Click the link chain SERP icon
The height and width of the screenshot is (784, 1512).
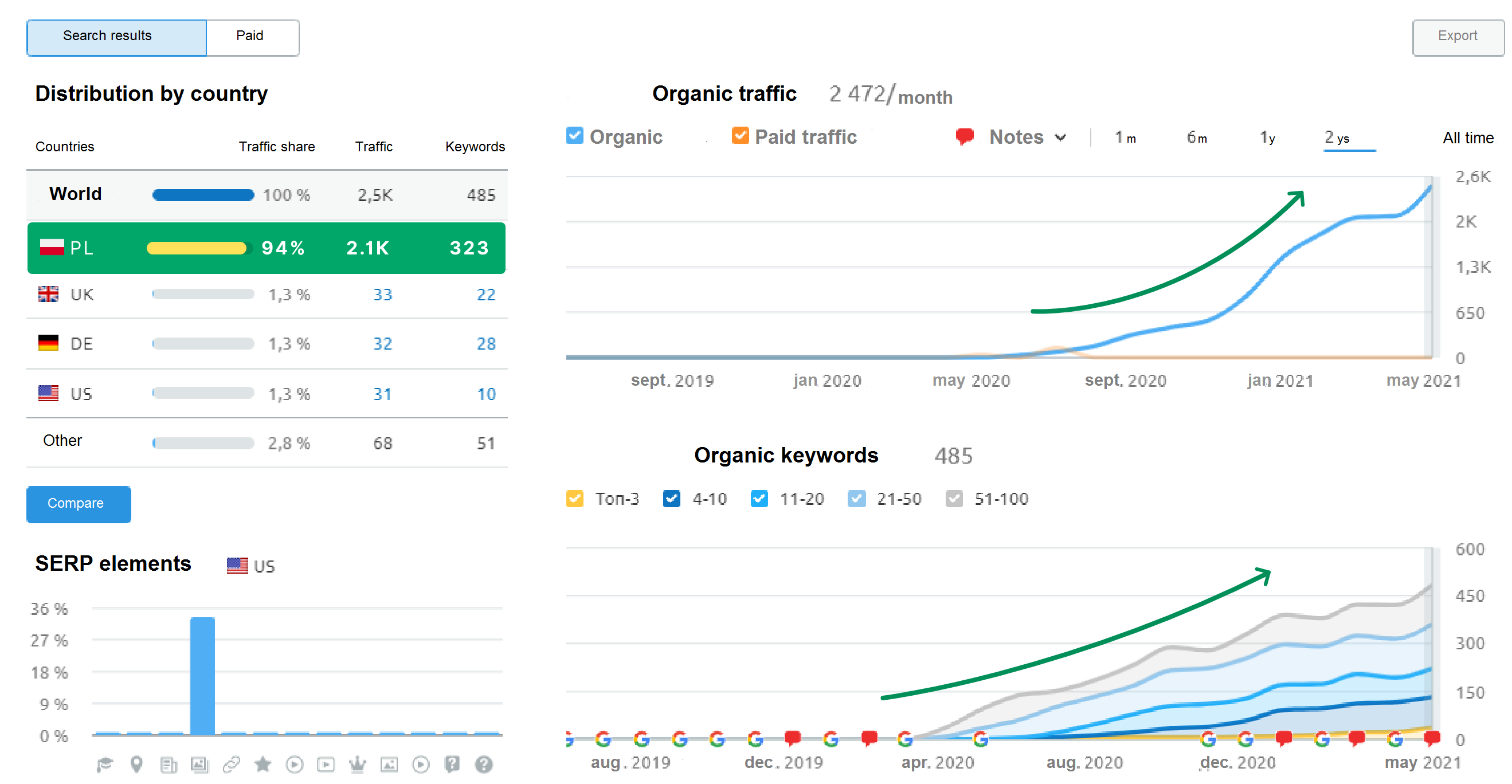point(231,764)
